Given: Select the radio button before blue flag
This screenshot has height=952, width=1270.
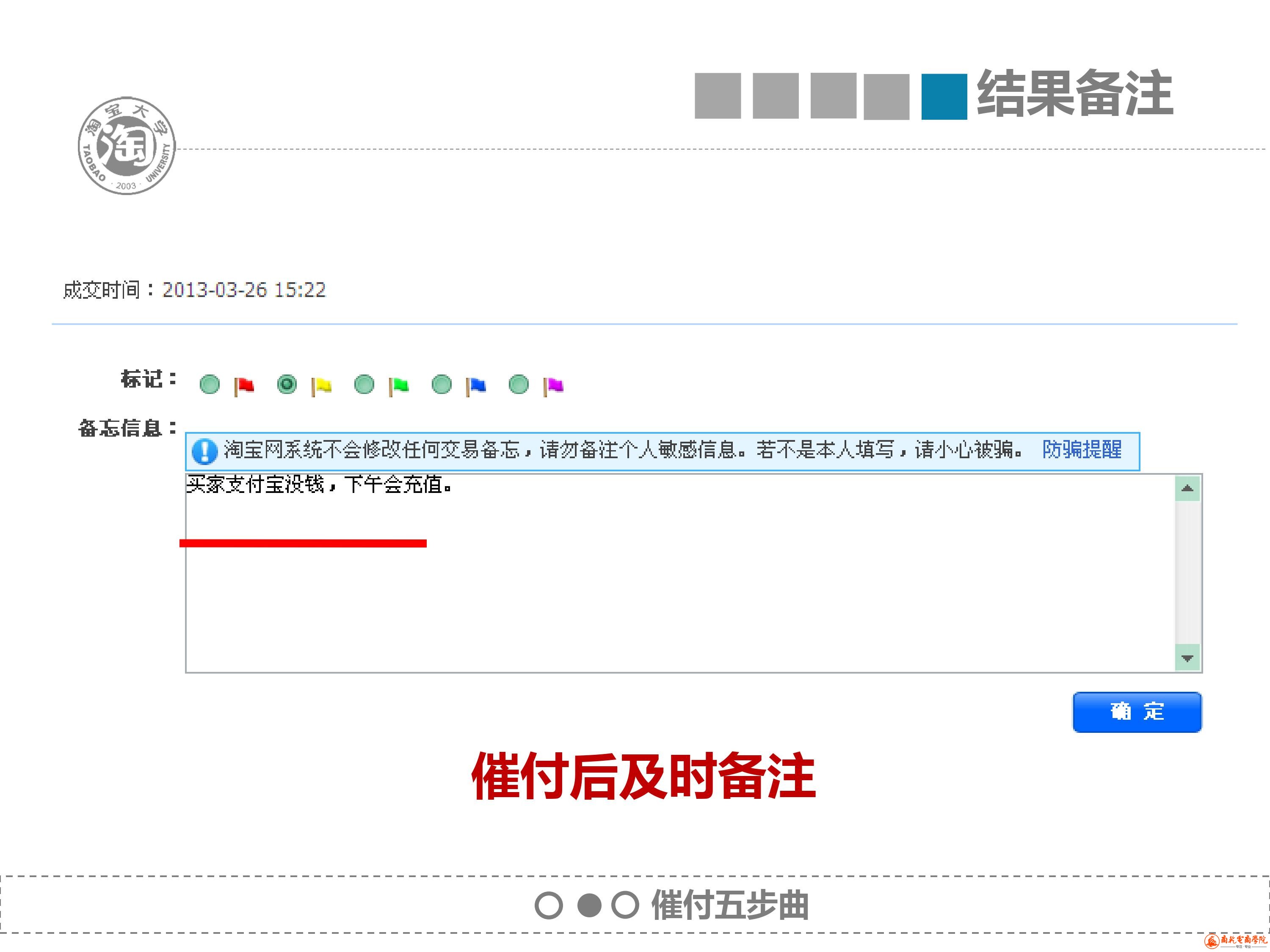Looking at the screenshot, I should click(442, 385).
